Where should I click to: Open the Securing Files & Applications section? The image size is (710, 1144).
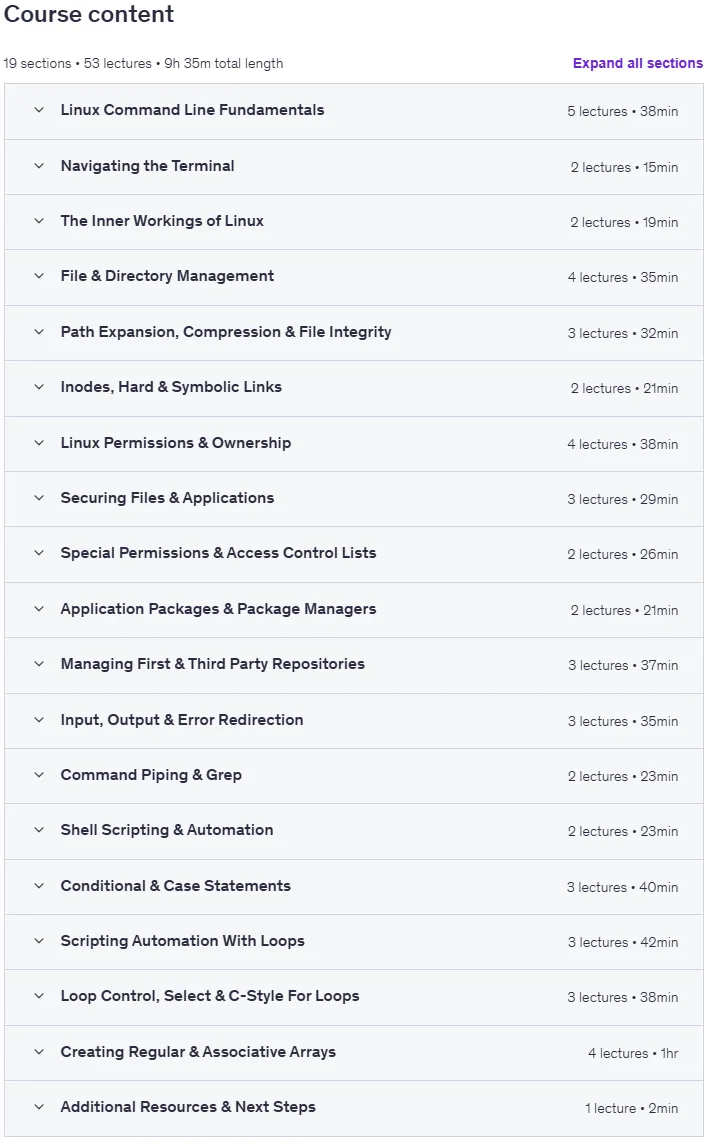coord(354,499)
